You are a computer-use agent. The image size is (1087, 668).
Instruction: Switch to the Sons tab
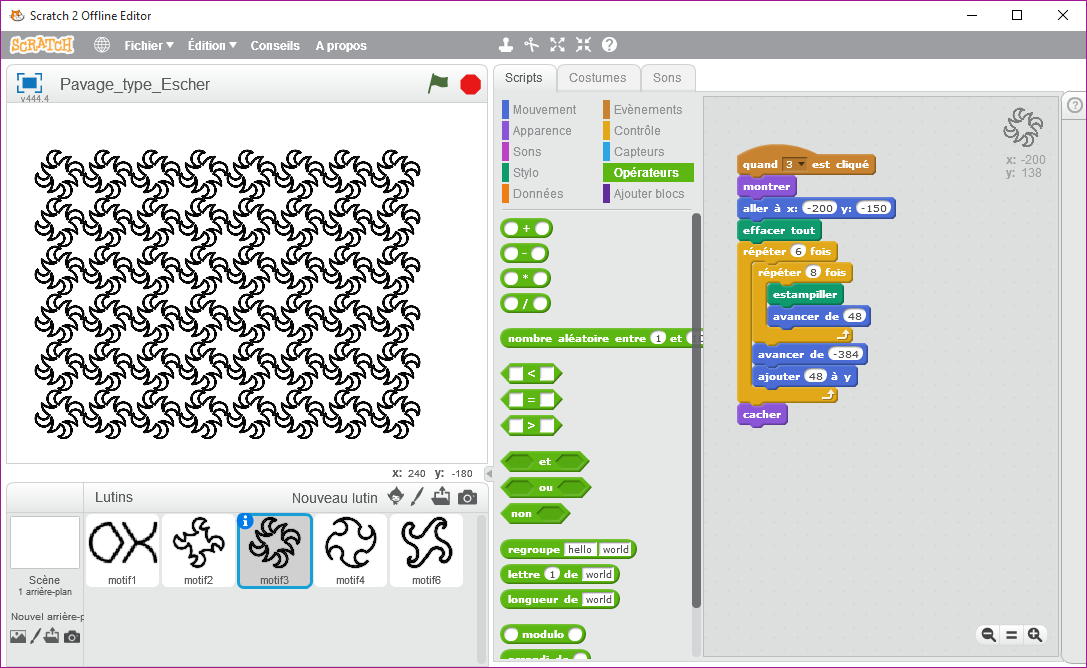click(x=667, y=78)
